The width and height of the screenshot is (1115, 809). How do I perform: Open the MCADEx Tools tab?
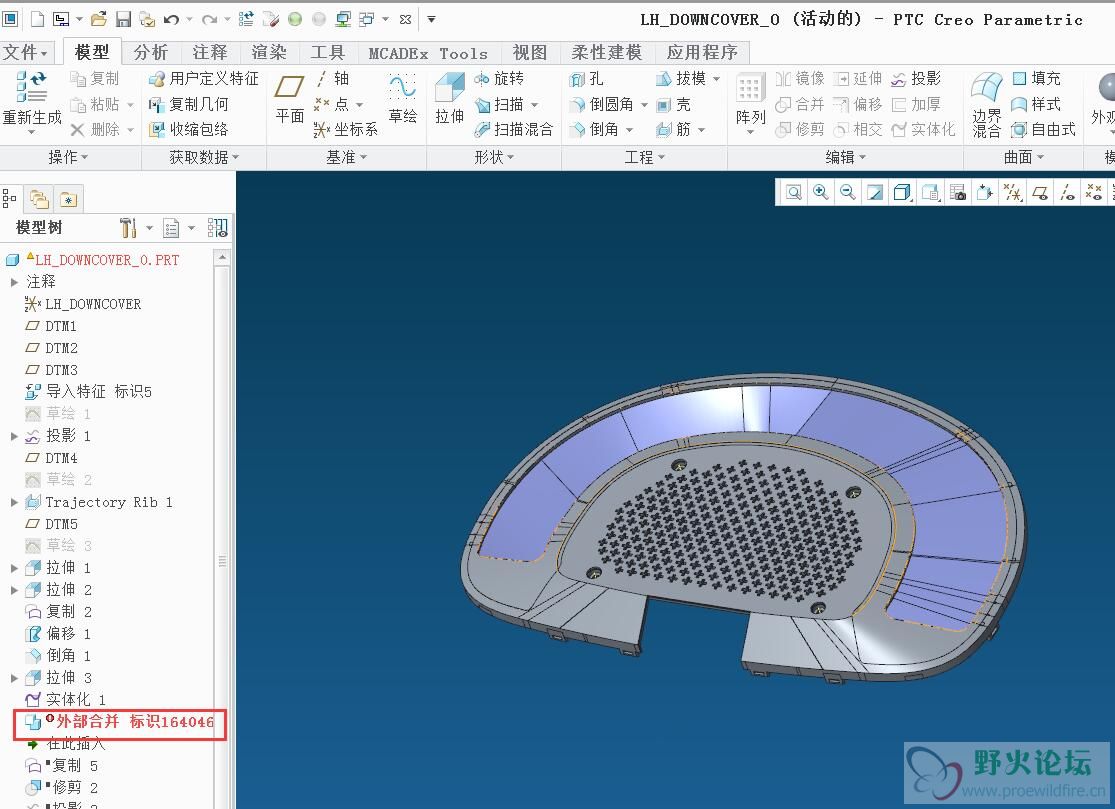(428, 53)
